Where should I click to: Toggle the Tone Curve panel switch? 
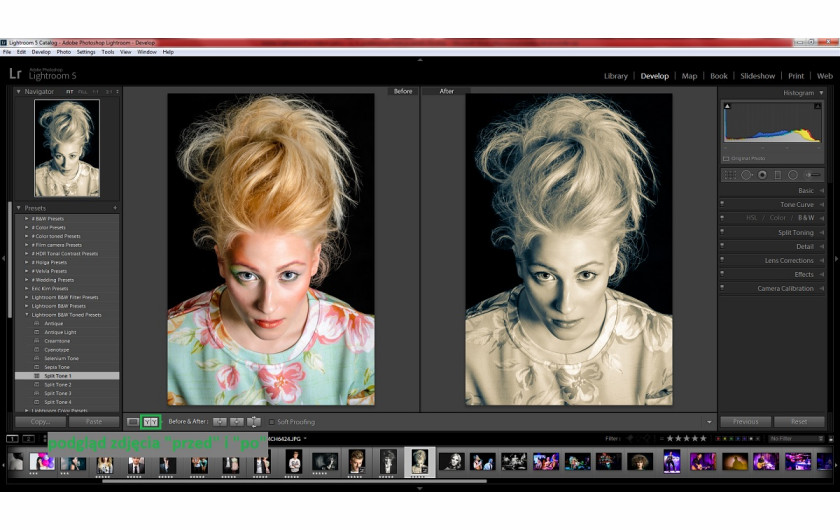pos(722,204)
